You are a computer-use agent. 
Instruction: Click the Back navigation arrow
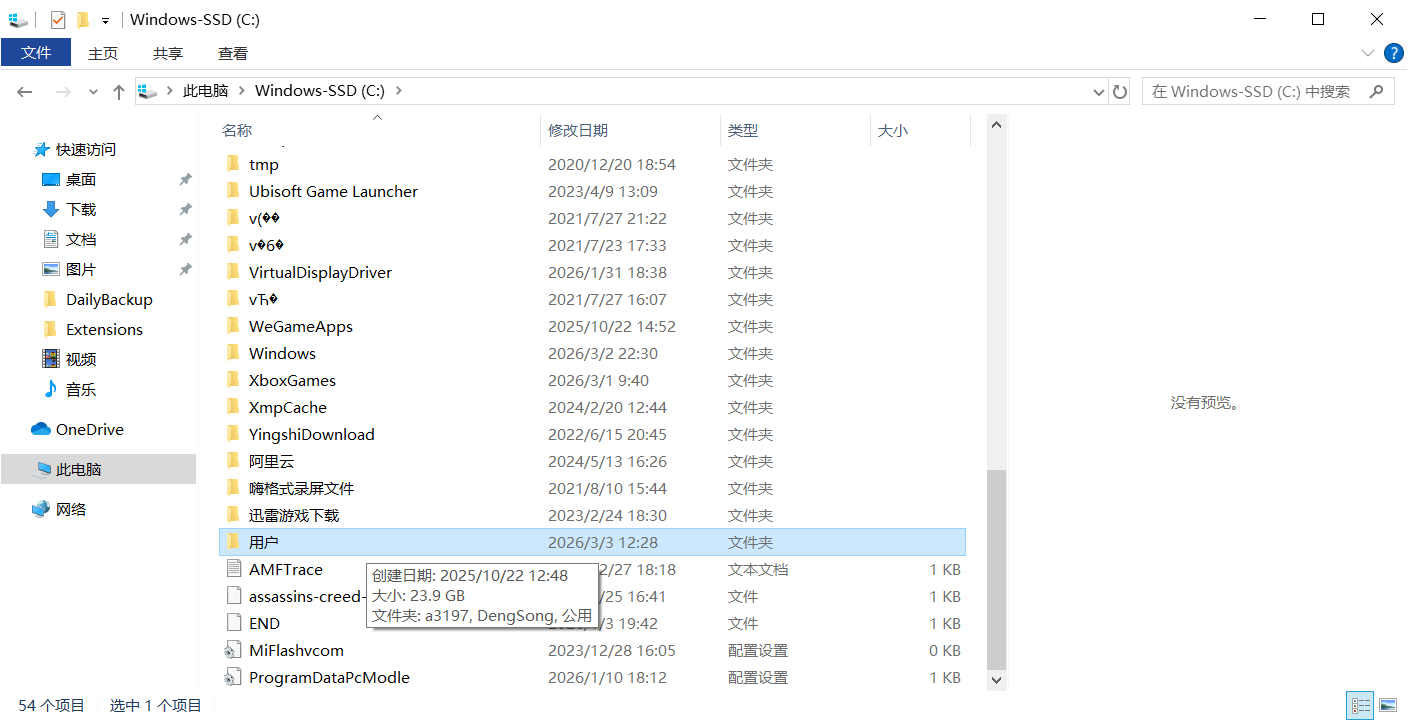pyautogui.click(x=25, y=92)
